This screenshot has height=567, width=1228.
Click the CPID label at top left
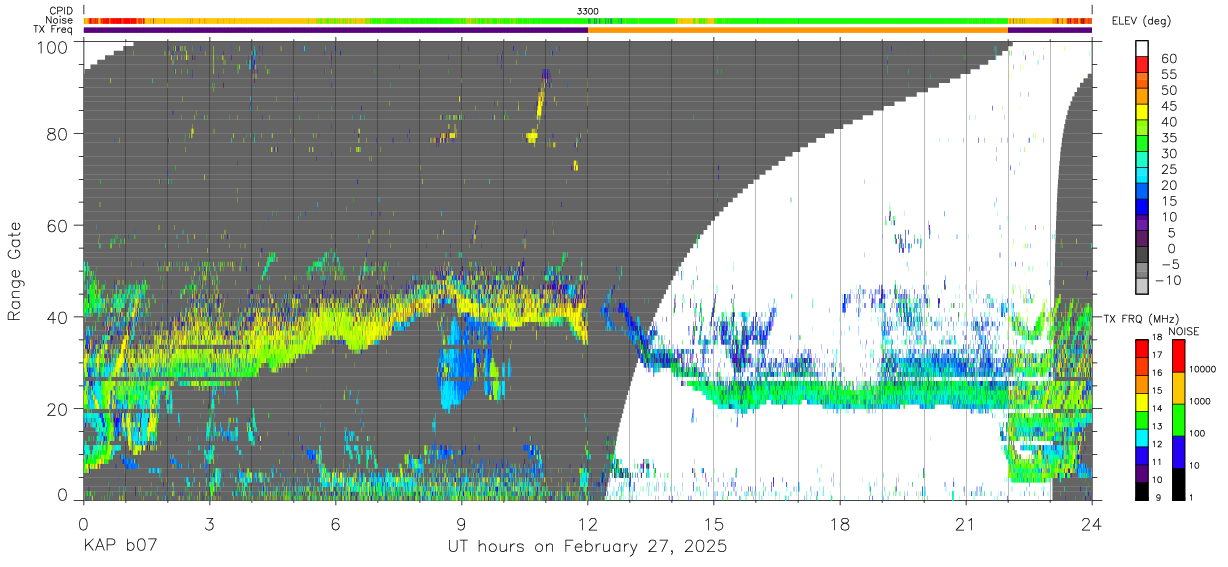[x=60, y=11]
